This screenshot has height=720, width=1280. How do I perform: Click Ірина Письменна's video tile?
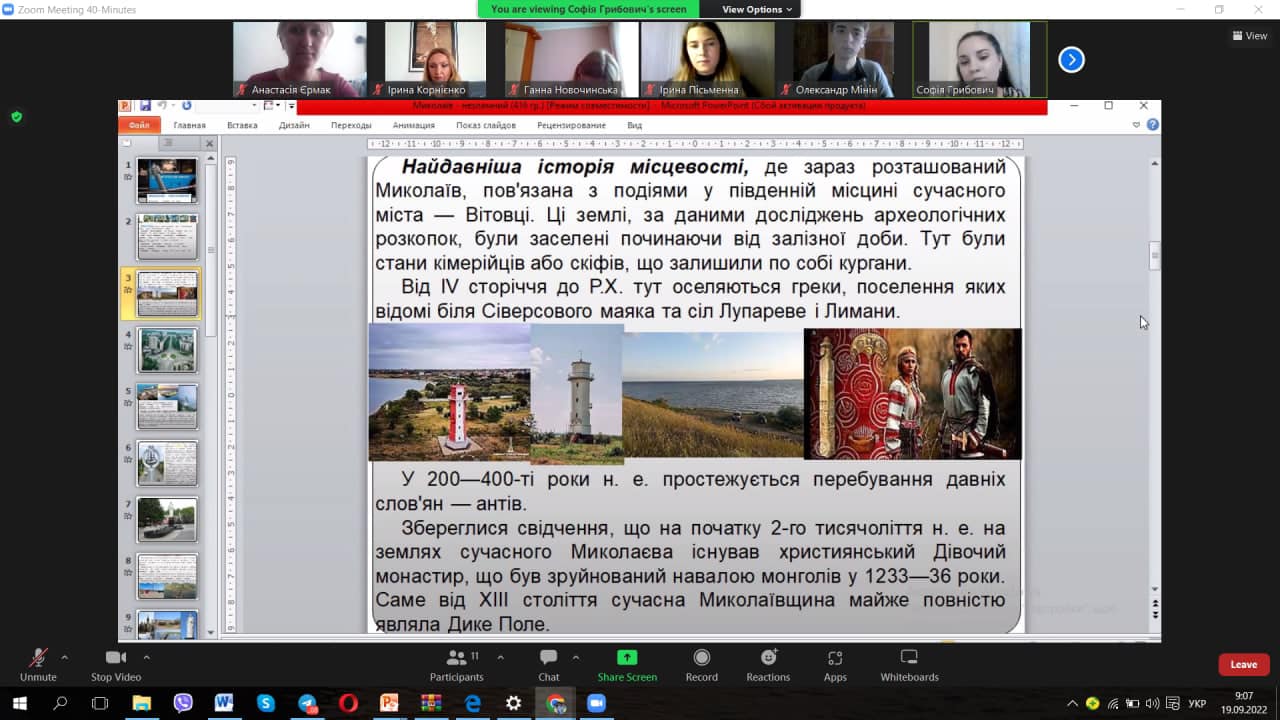pyautogui.click(x=707, y=59)
